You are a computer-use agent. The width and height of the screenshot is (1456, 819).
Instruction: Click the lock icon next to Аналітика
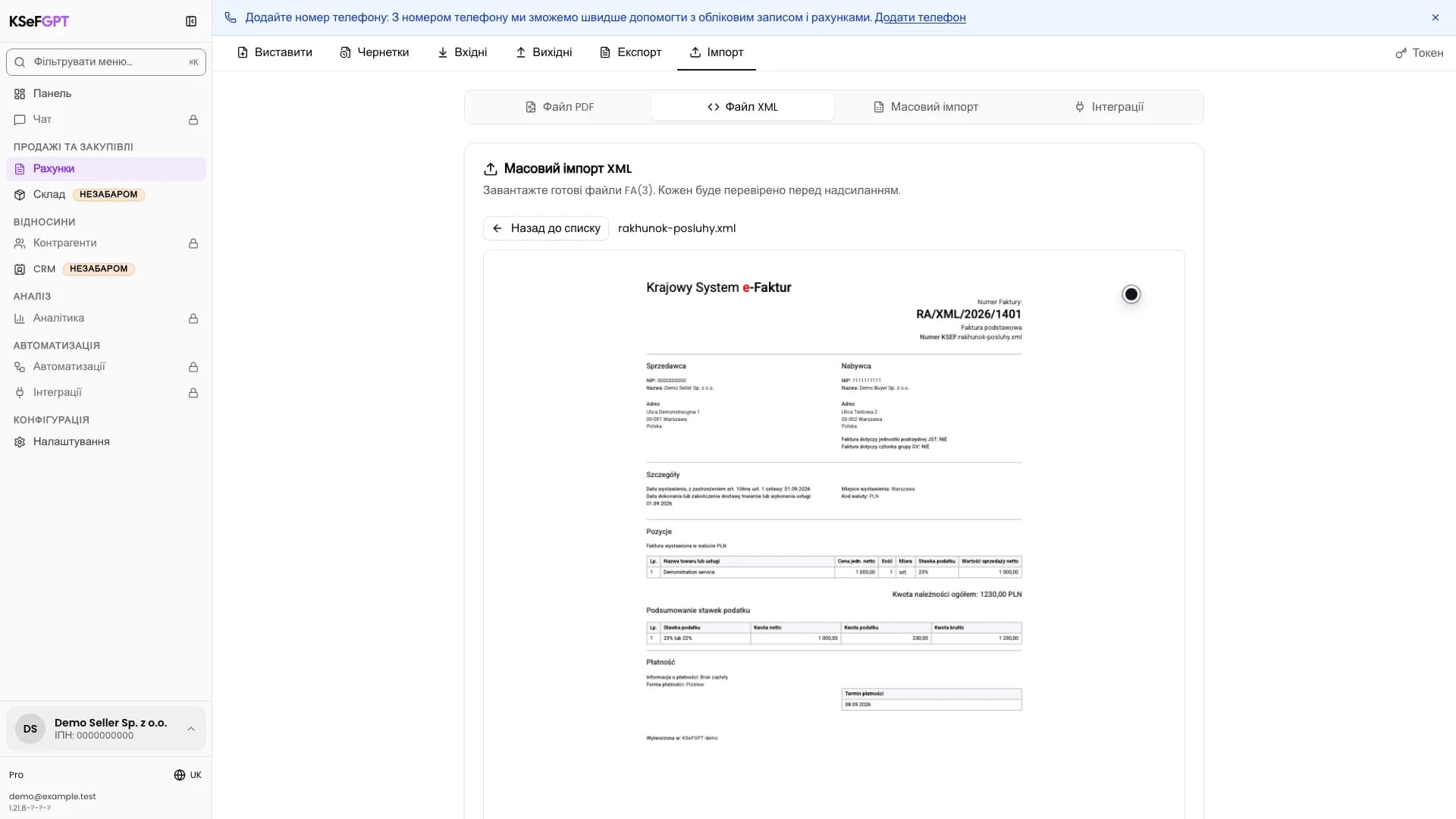193,318
